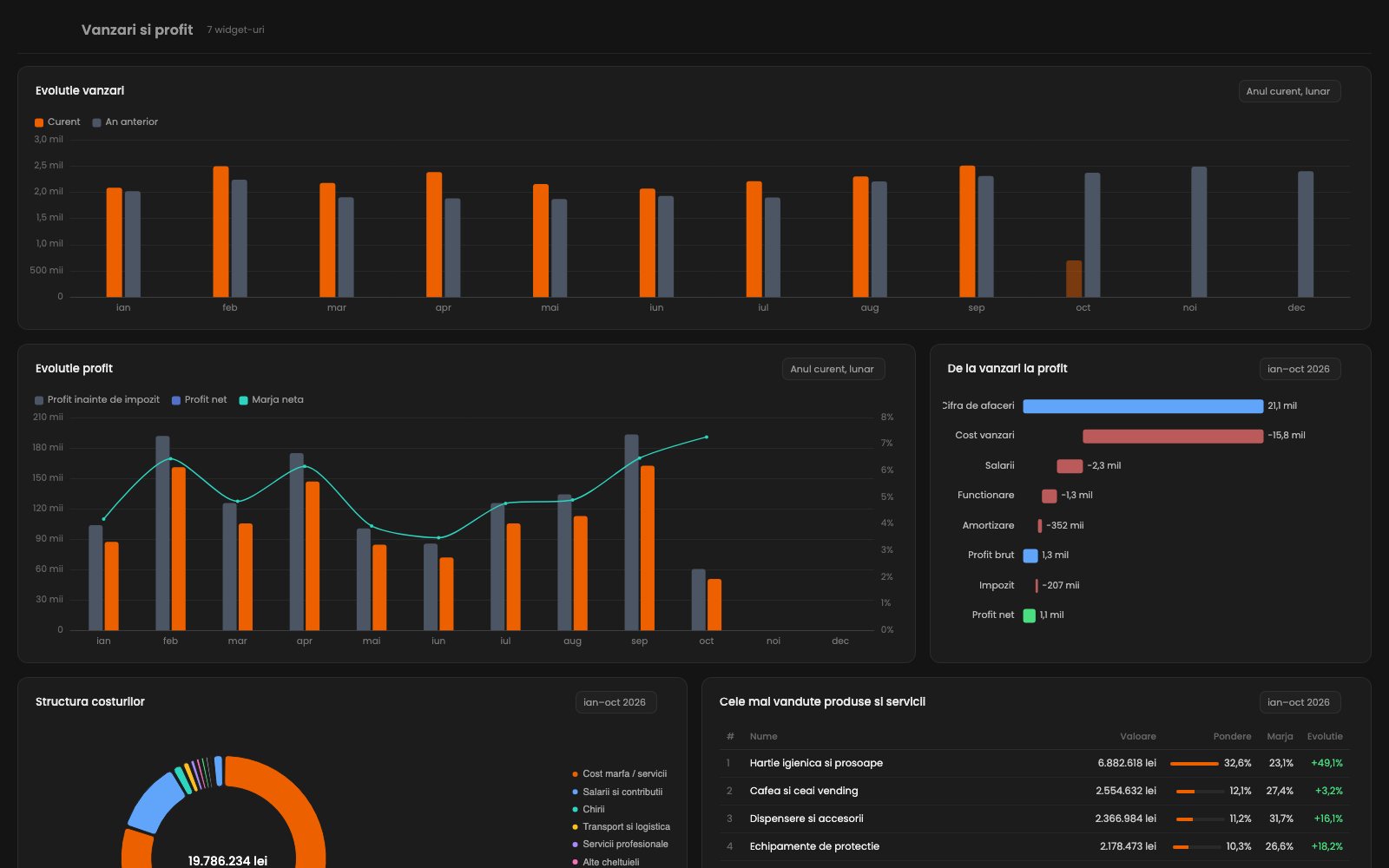Toggle Curent series legend in sales chart

57,122
